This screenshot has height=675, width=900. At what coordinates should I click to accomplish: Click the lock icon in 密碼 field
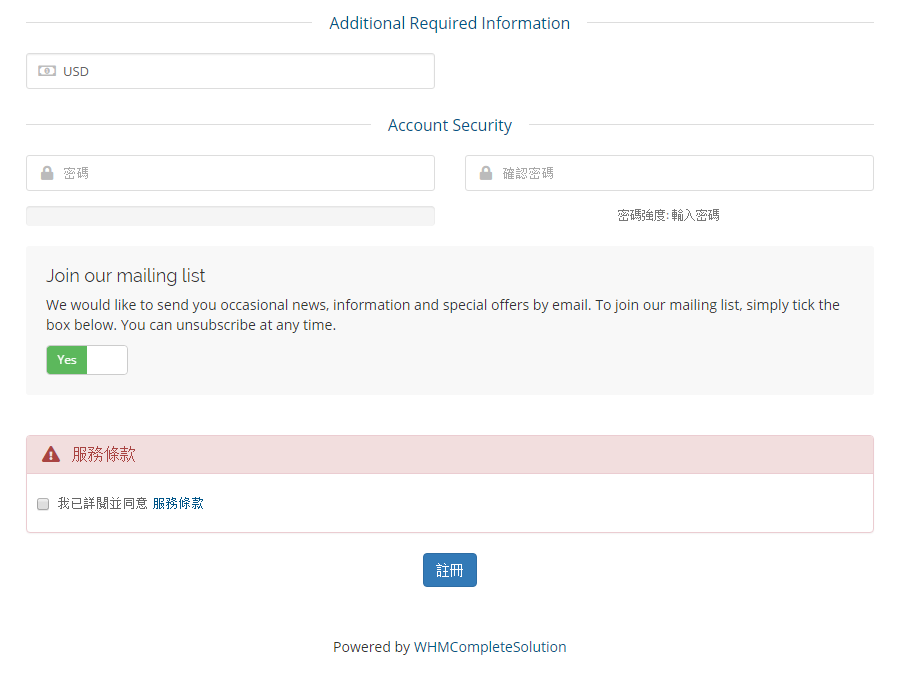[47, 173]
